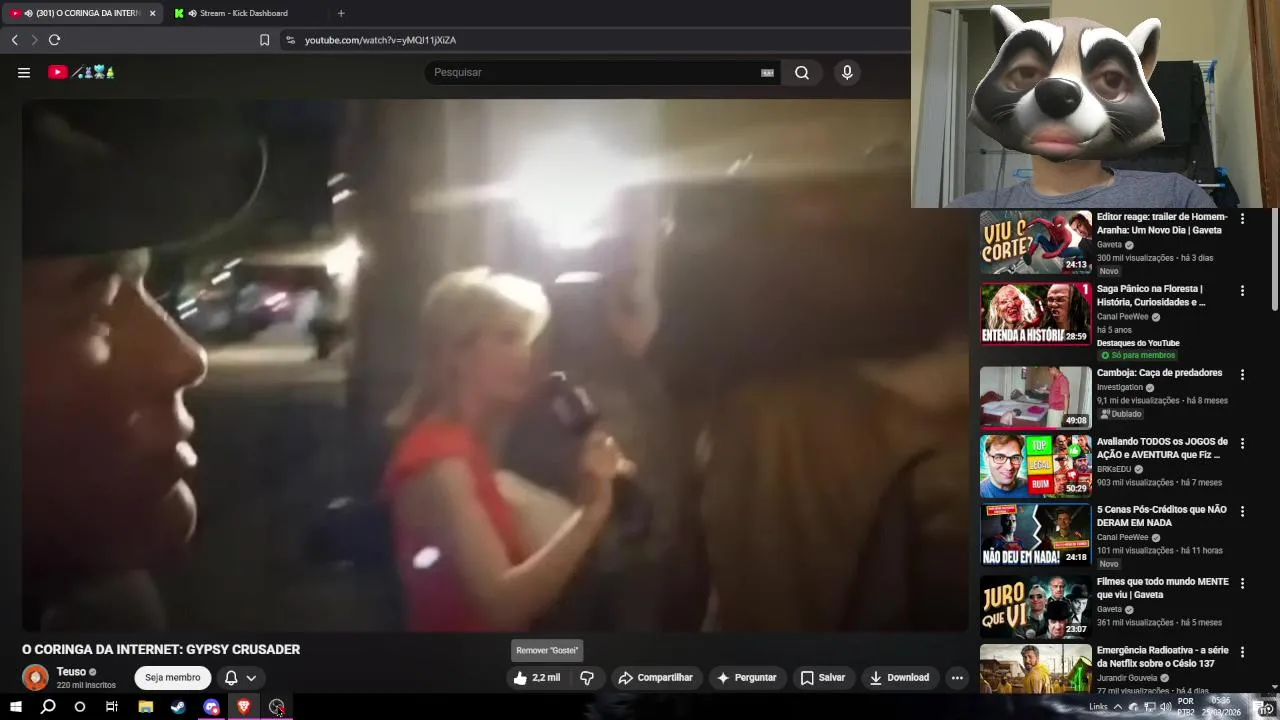The height and width of the screenshot is (720, 1280).
Task: Open Teuso channel avatar
Action: 35,678
